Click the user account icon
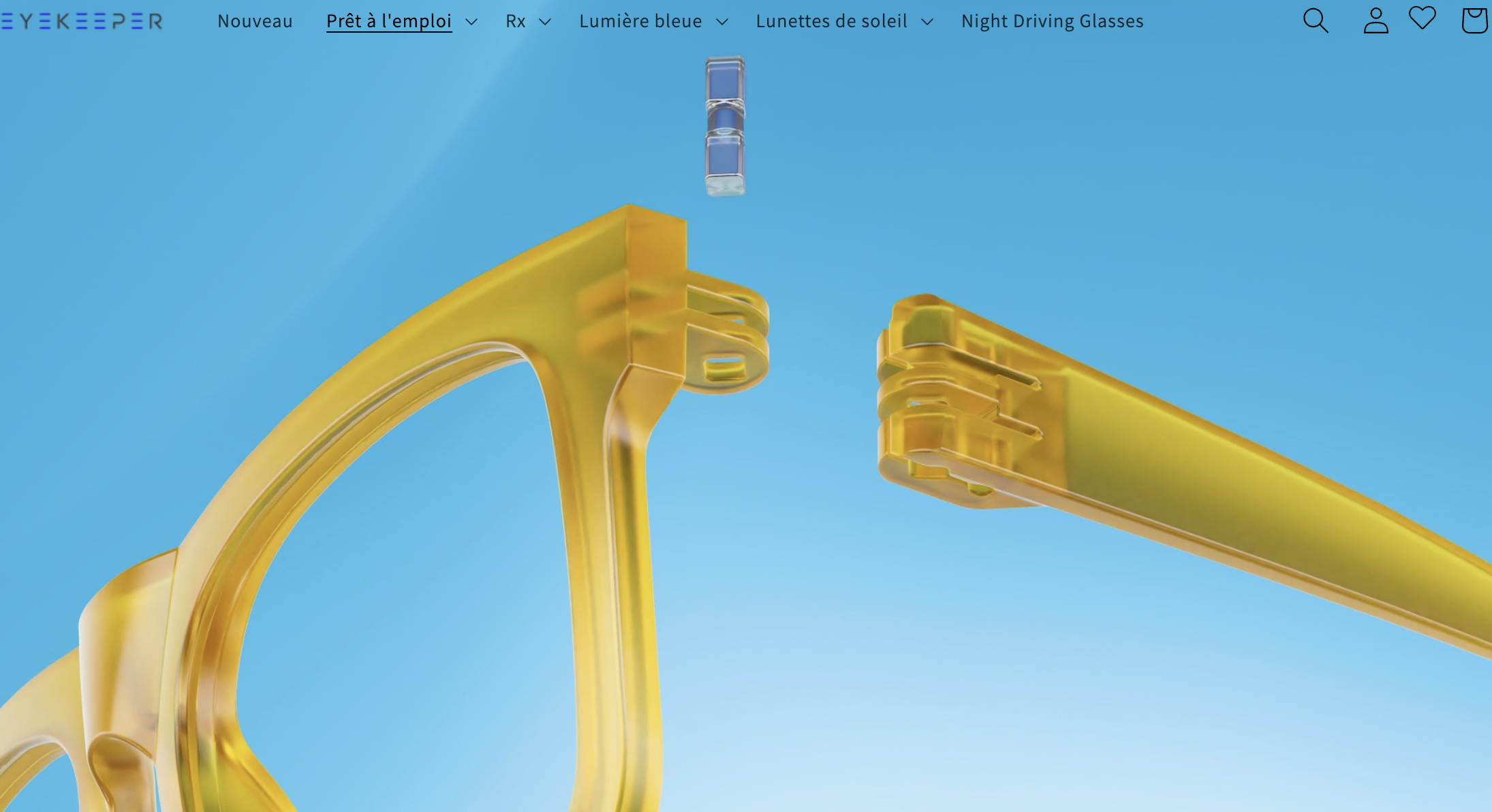1492x812 pixels. click(1376, 20)
